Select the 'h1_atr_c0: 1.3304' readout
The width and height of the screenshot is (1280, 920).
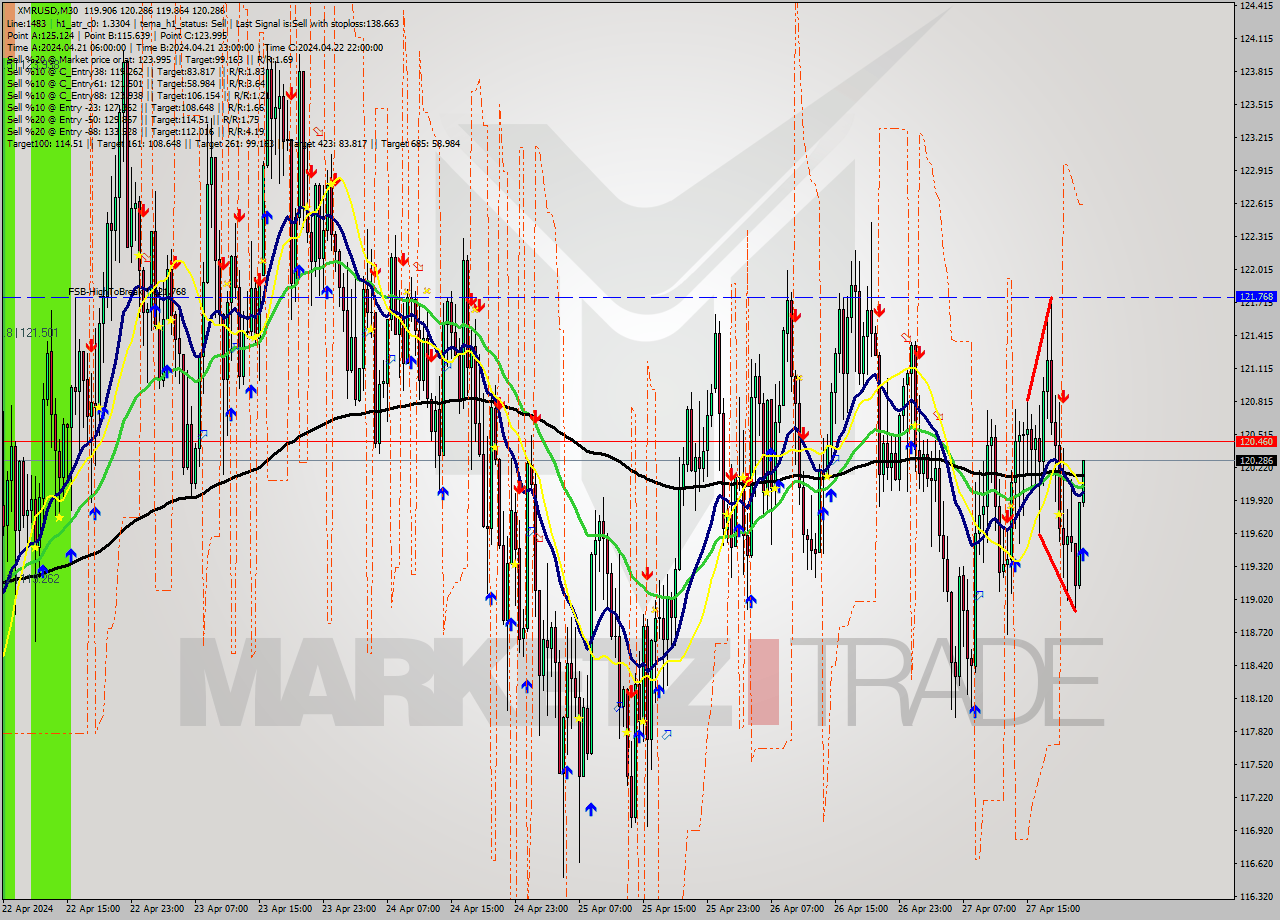(x=91, y=23)
